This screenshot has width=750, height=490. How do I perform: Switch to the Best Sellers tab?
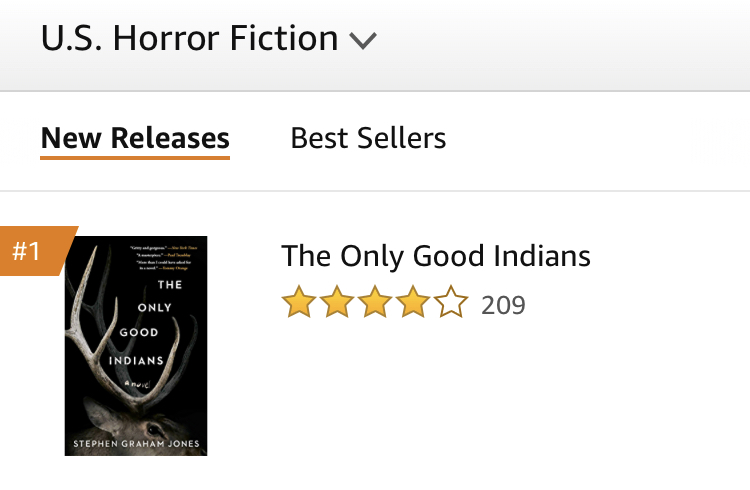click(x=368, y=138)
